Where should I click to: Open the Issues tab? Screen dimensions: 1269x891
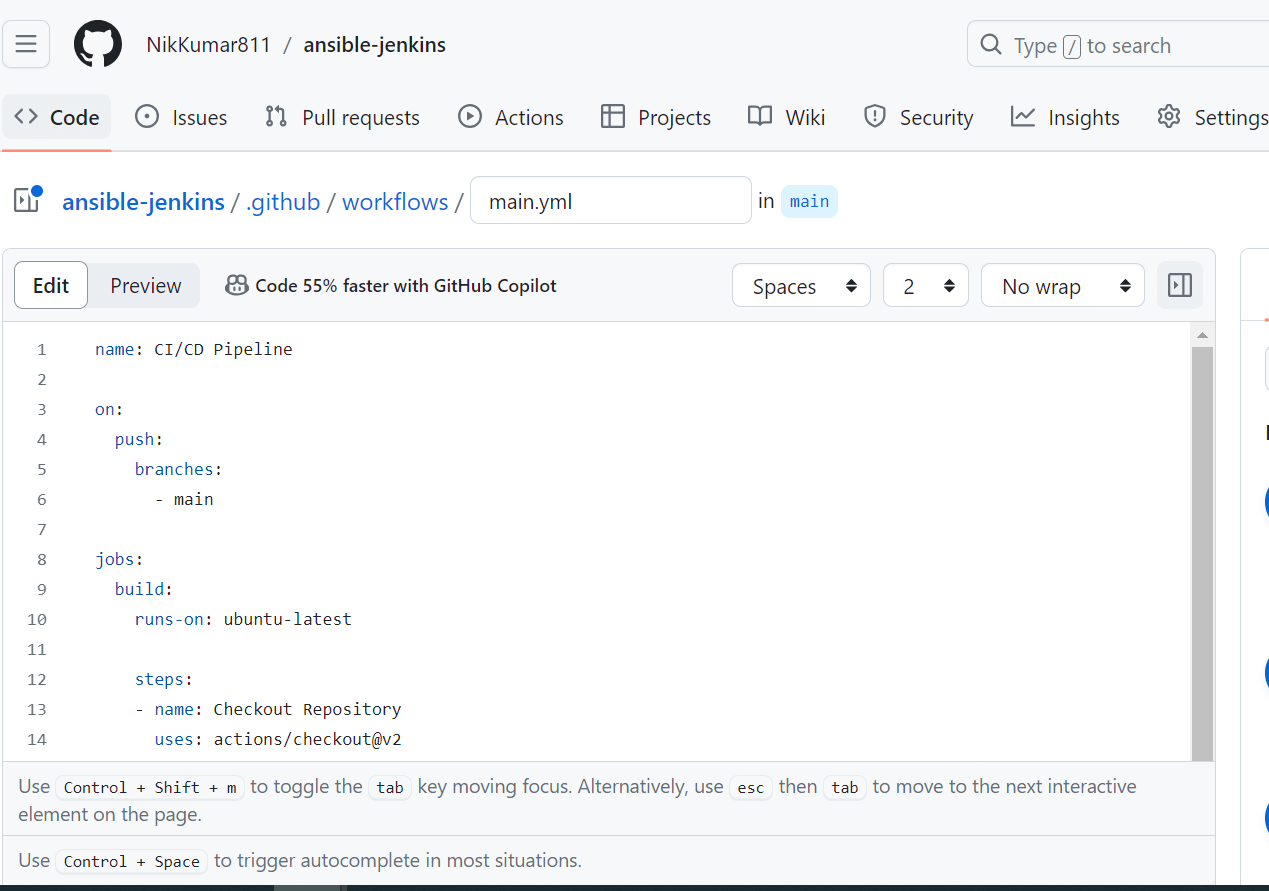(x=181, y=117)
